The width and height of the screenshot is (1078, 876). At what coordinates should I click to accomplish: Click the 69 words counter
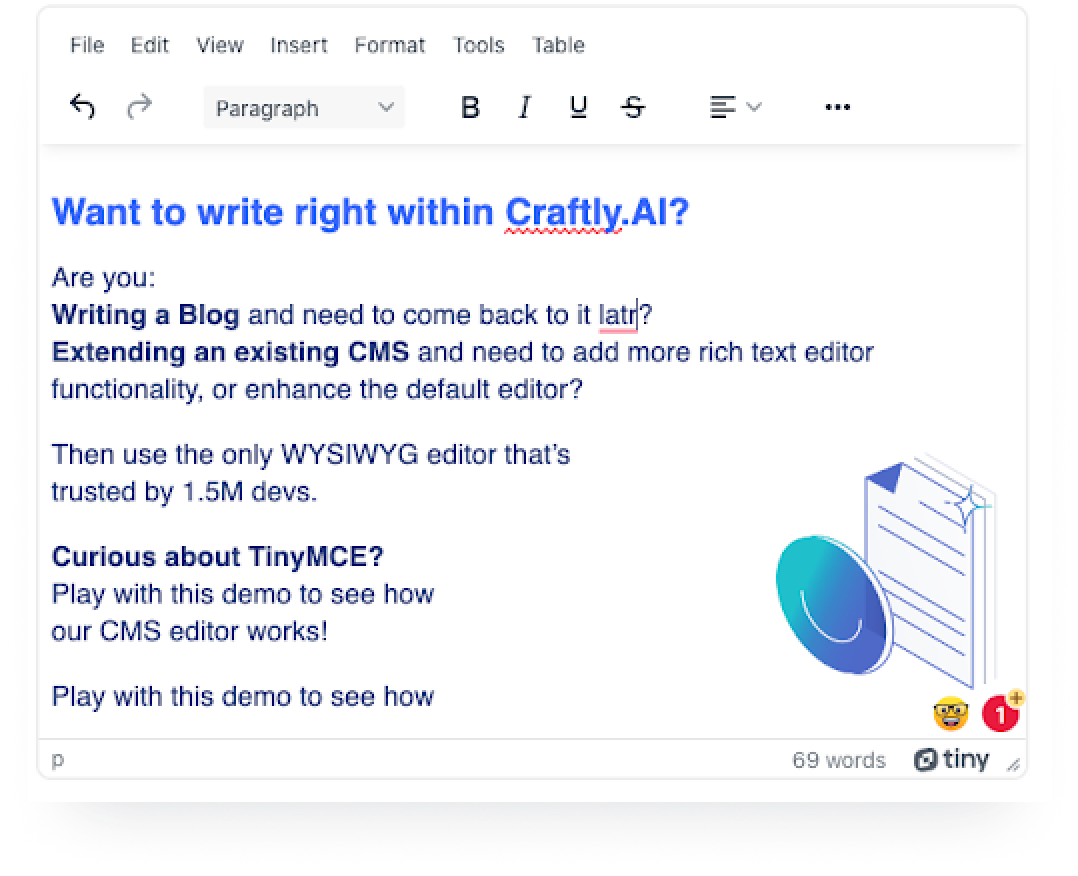pos(839,760)
